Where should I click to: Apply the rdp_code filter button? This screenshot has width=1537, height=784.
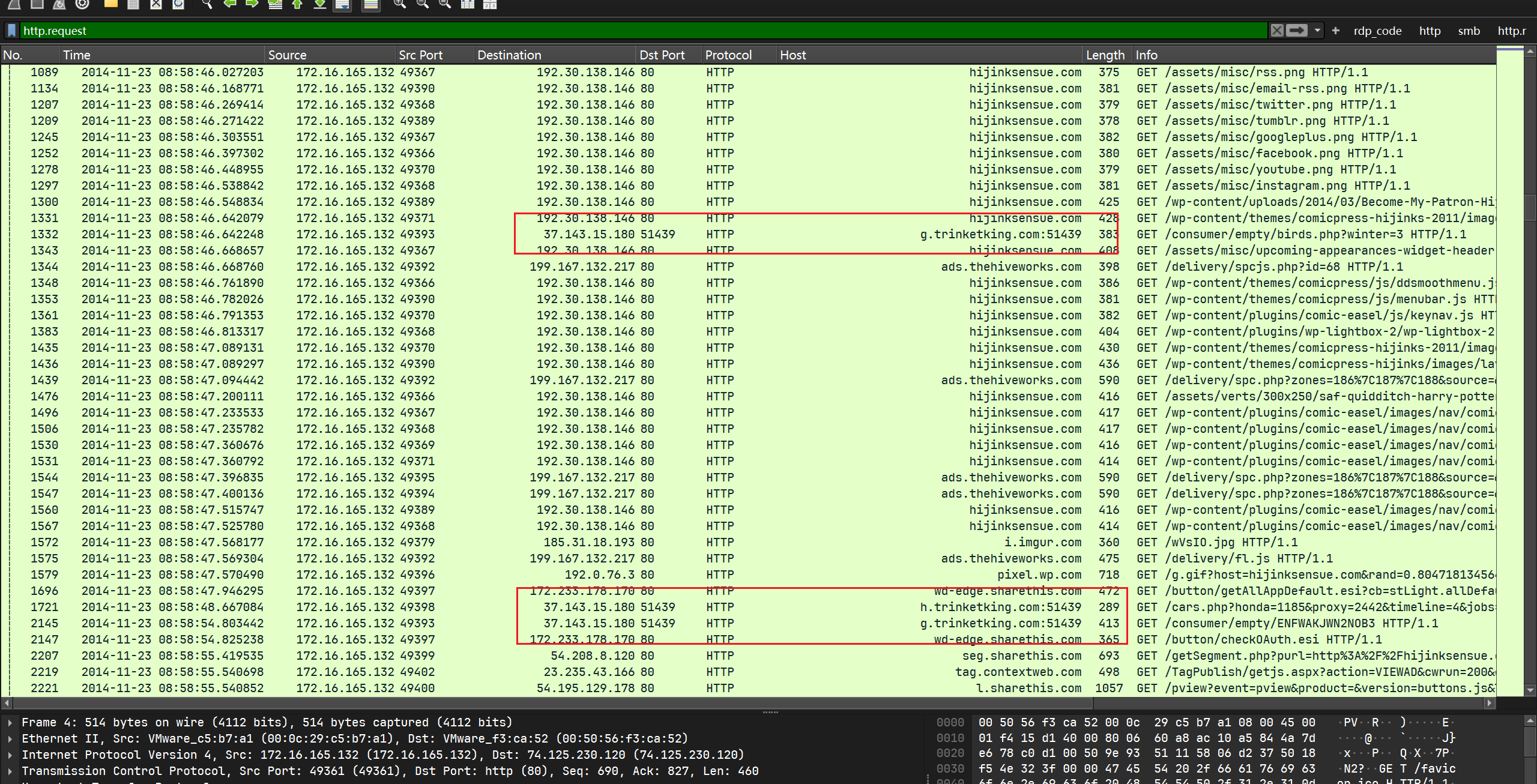click(1377, 31)
